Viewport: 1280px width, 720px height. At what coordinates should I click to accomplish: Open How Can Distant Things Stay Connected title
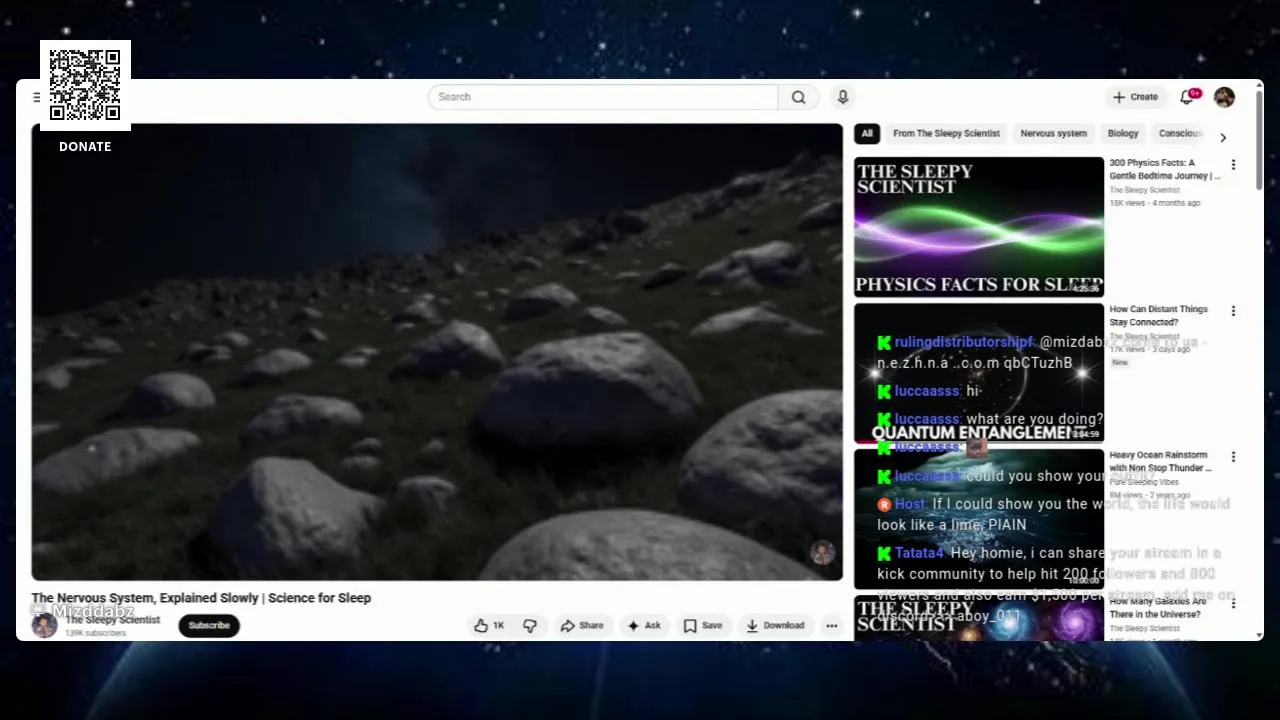1159,316
